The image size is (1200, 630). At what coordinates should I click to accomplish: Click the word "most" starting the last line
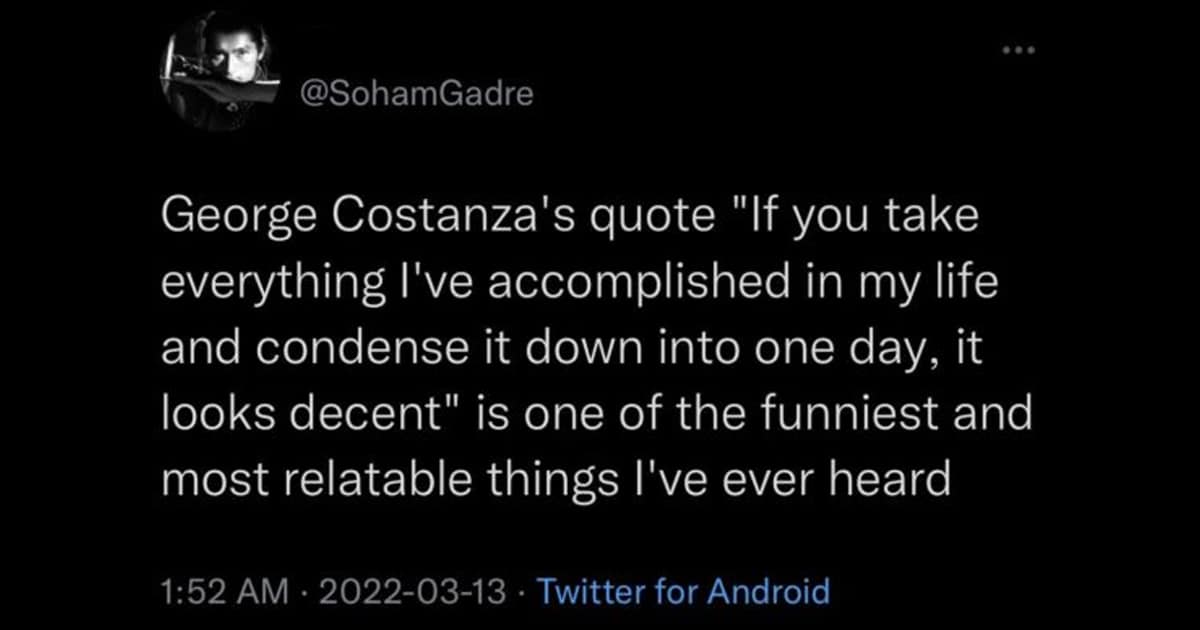click(x=209, y=483)
